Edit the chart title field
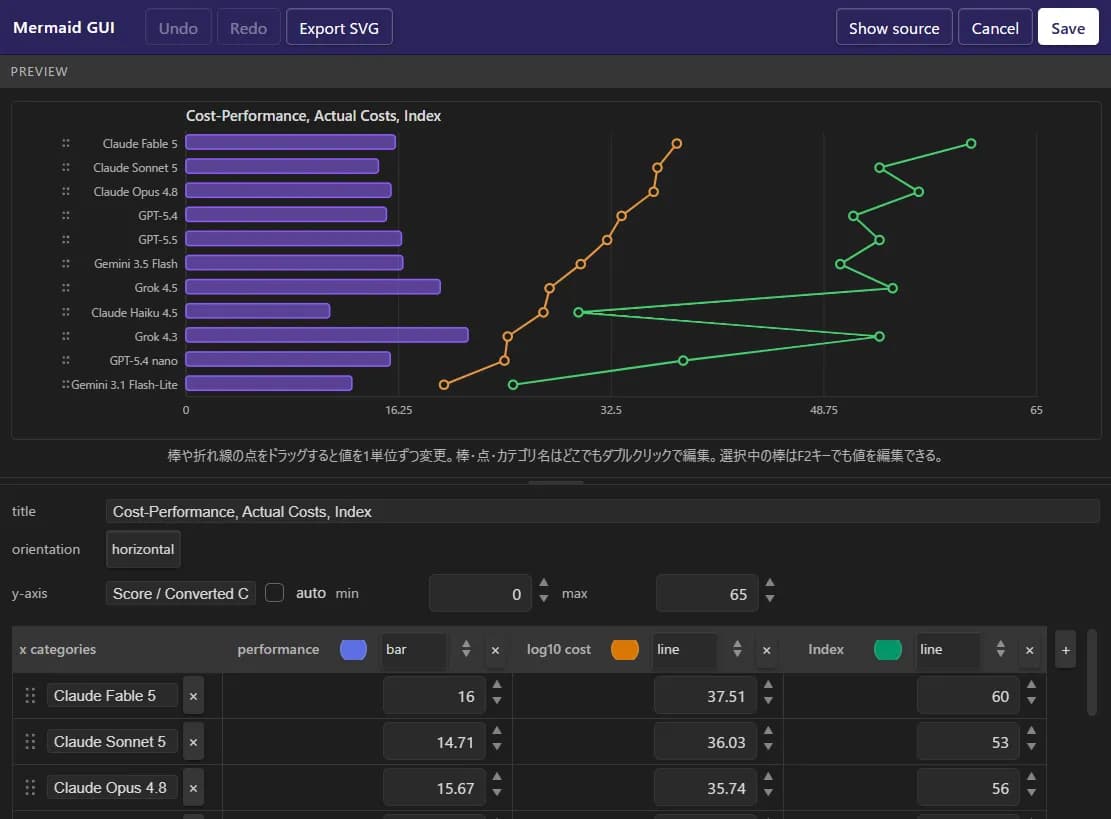The image size is (1111, 819). [602, 512]
